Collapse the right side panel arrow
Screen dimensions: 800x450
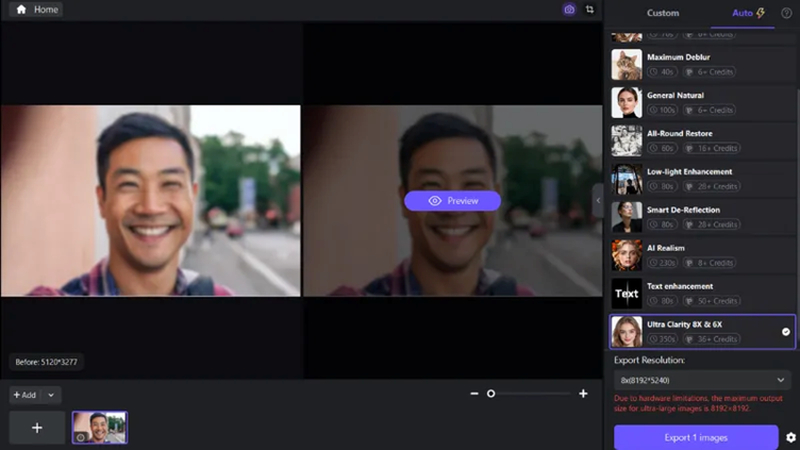click(598, 201)
